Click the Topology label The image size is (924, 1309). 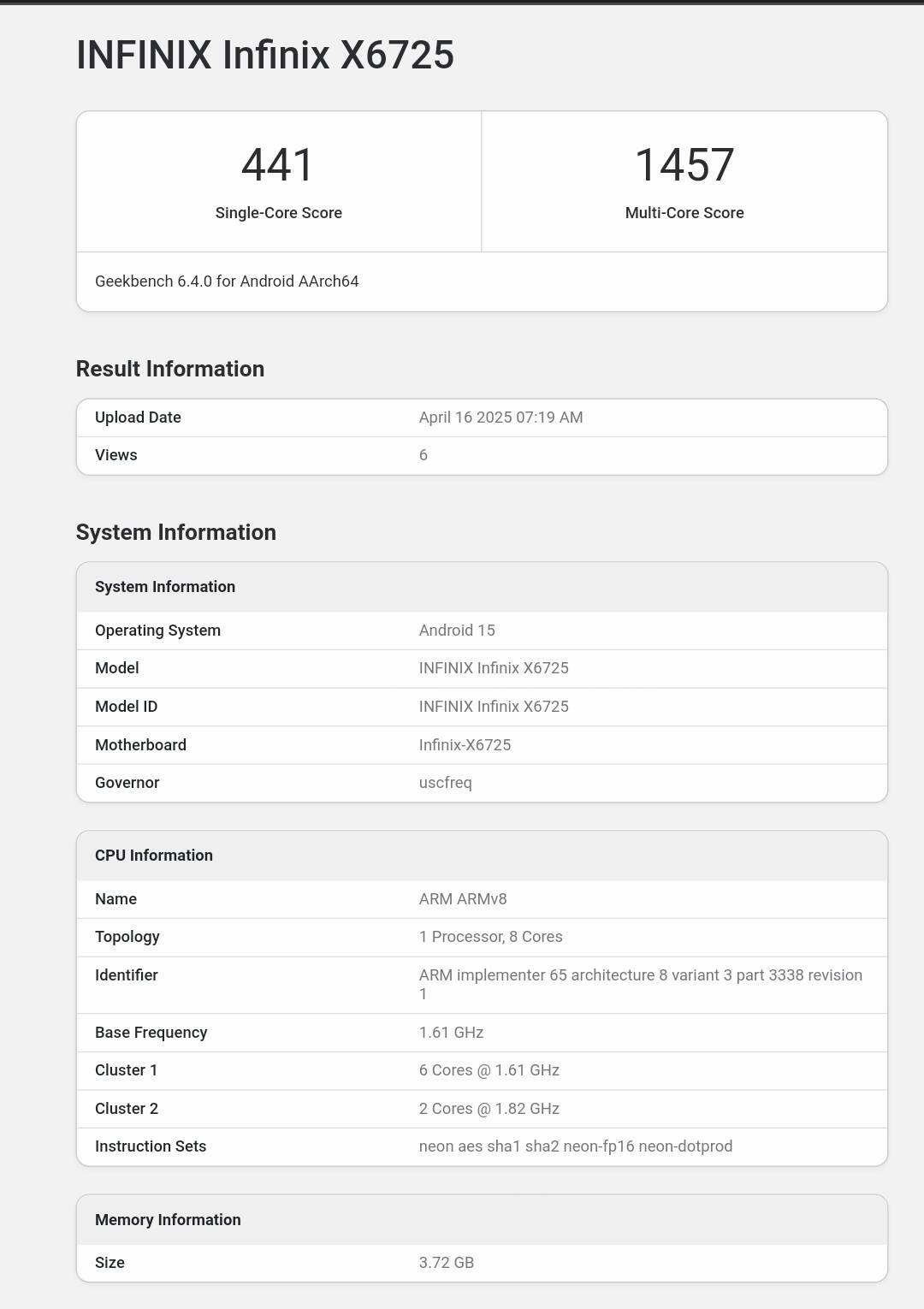(127, 937)
